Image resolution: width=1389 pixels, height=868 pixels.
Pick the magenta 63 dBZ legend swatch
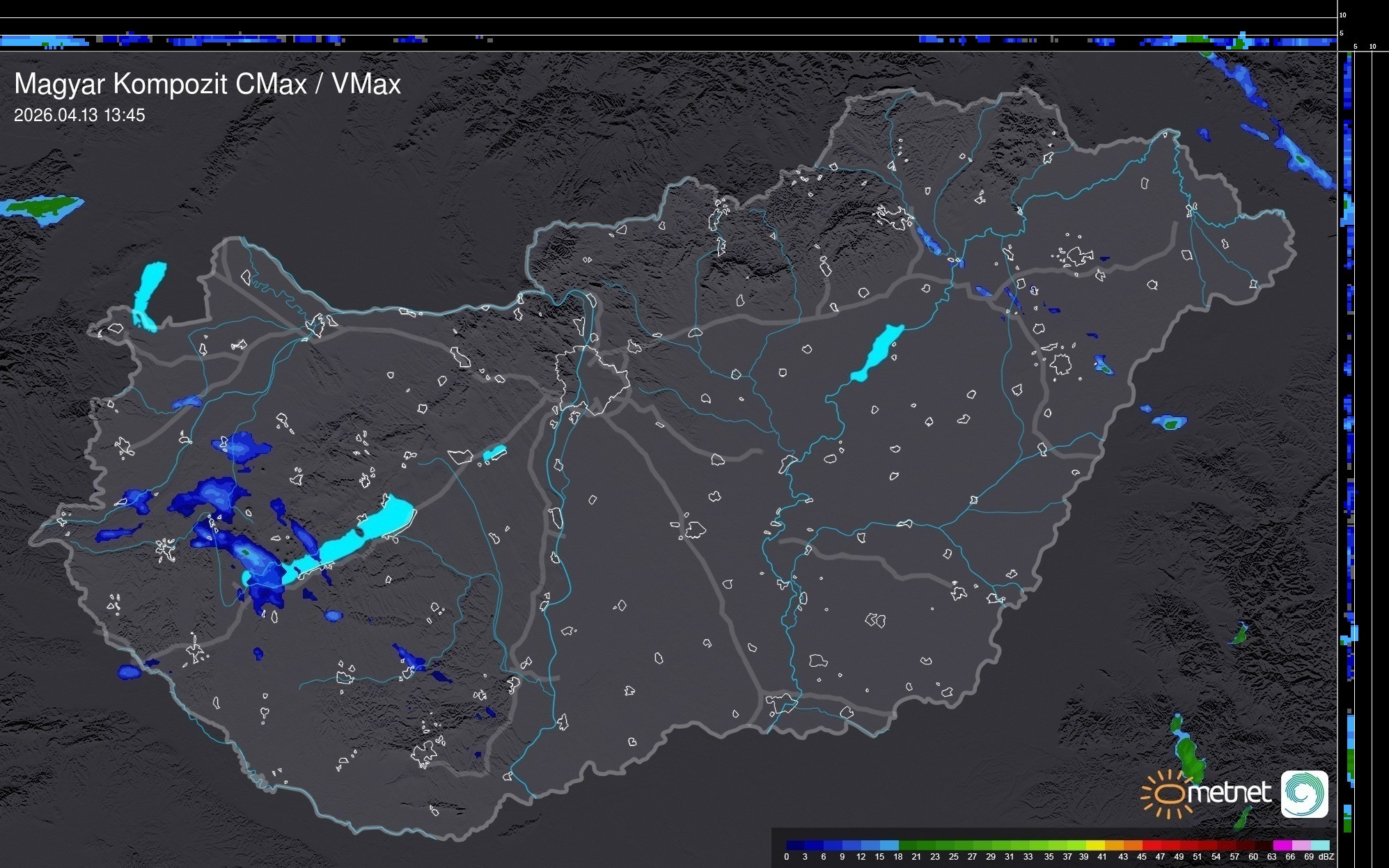[x=1281, y=845]
